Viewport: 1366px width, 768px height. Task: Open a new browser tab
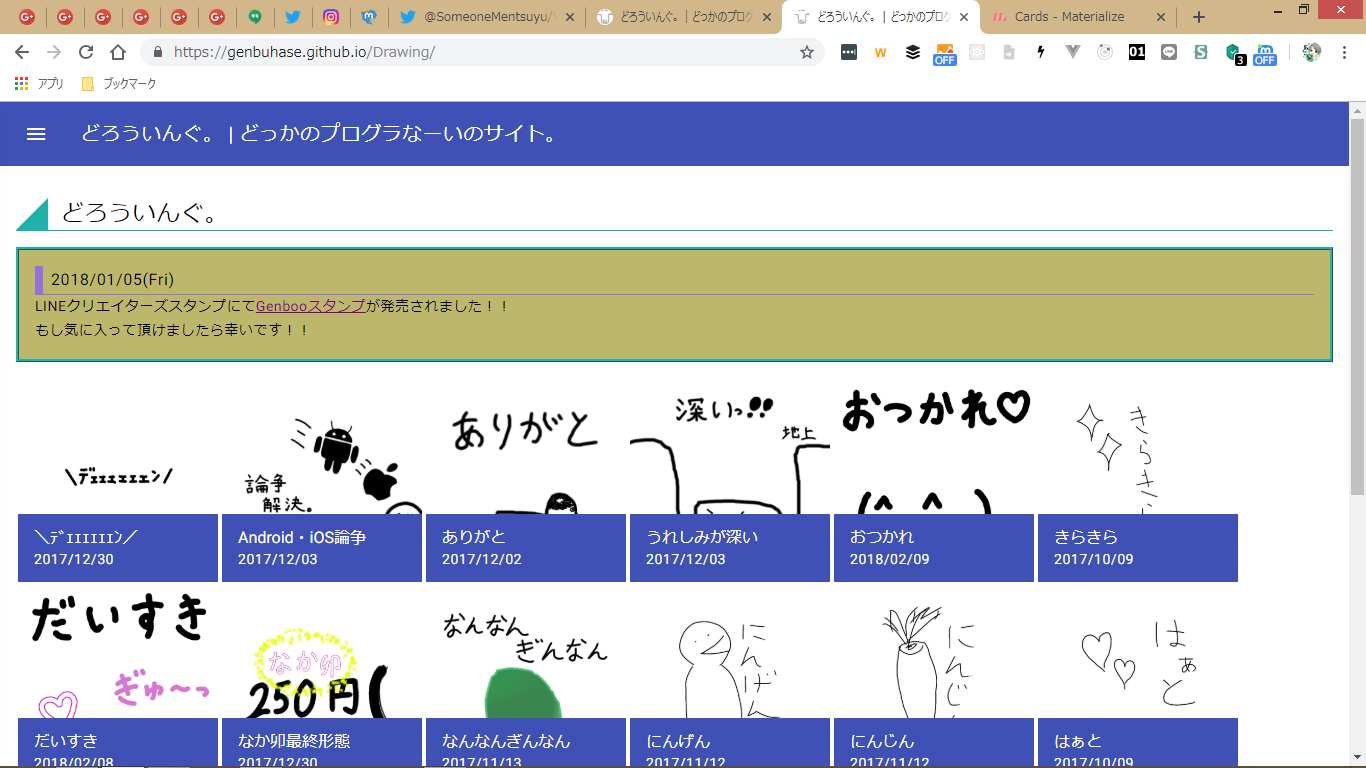click(1199, 17)
